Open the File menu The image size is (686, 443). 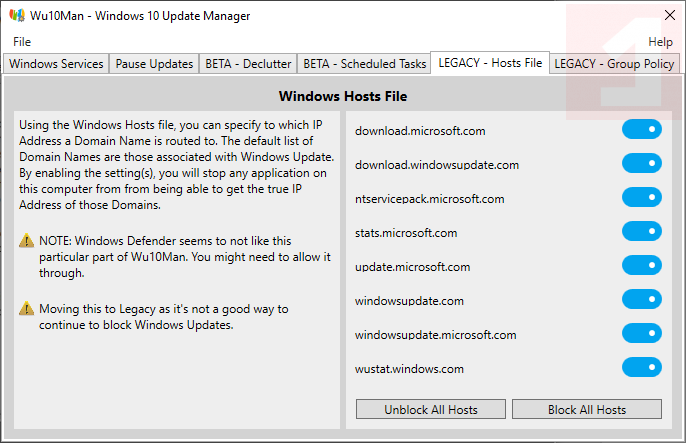click(22, 42)
